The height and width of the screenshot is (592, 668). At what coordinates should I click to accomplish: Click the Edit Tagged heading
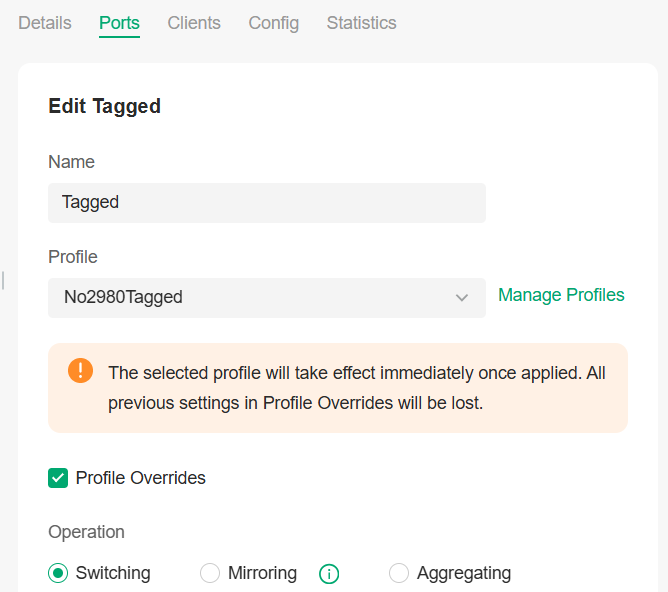click(x=105, y=106)
